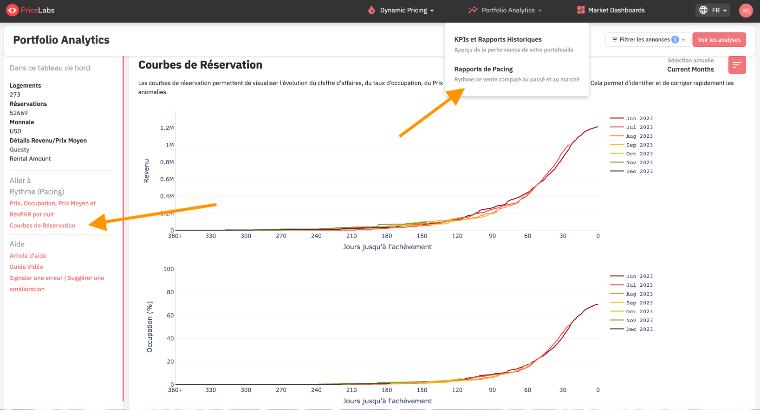Expand the Filtrer les annonces dropdown

click(x=648, y=40)
